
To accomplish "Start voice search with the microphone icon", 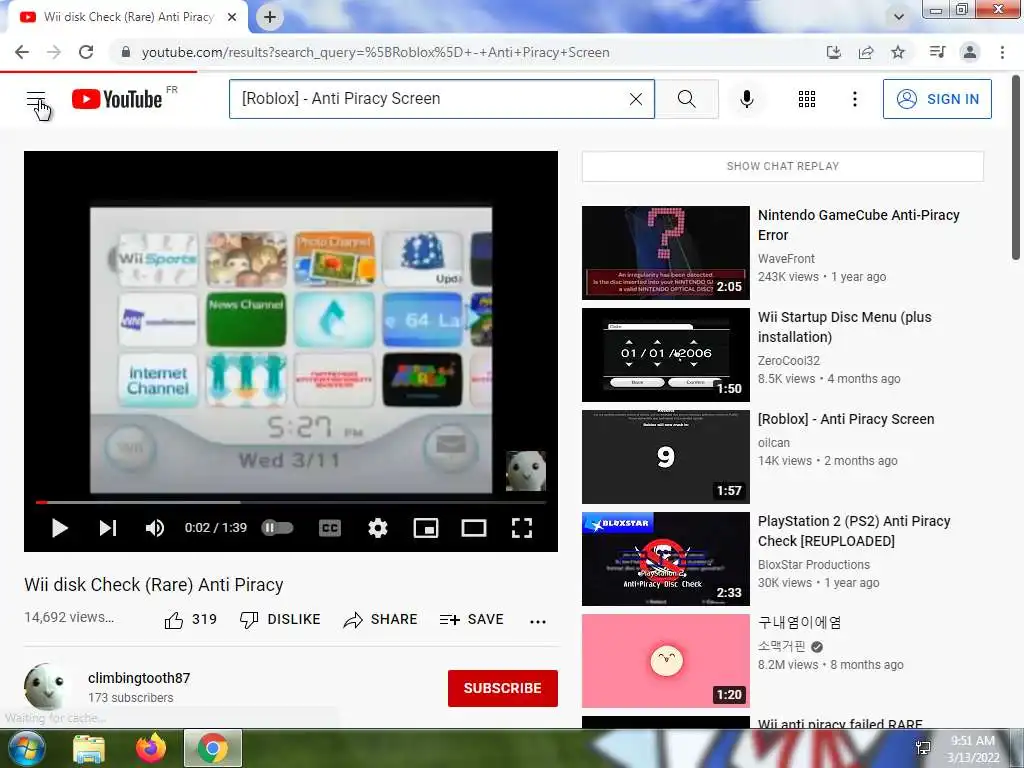I will [x=746, y=99].
